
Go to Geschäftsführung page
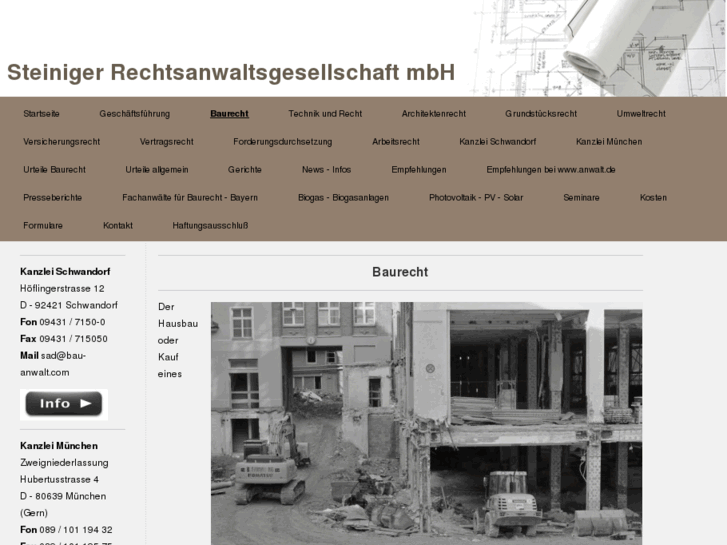click(x=134, y=114)
